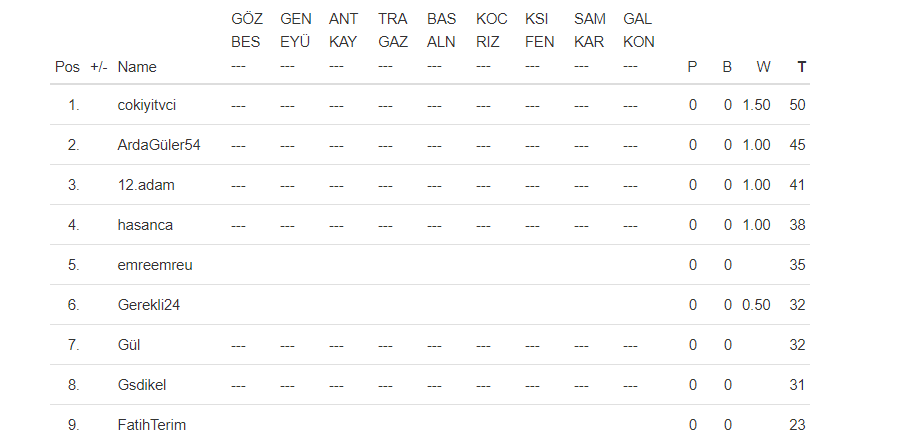Click the Pos column header
Viewport: 902px width, 439px height.
[x=67, y=67]
